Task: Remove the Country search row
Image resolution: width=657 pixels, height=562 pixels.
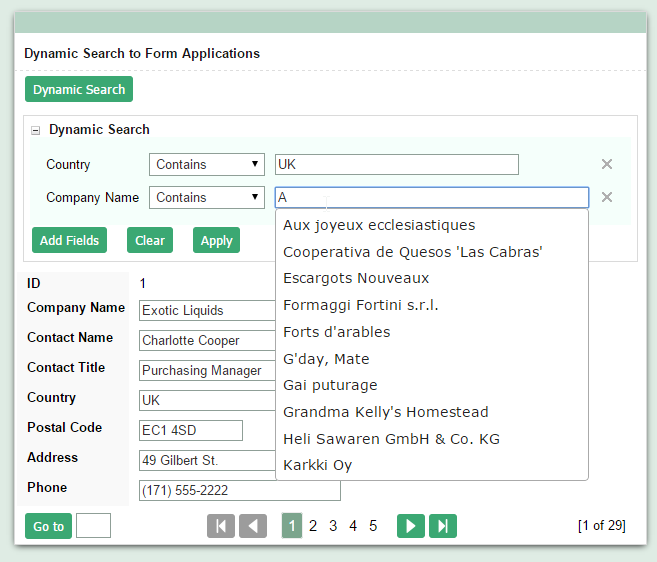Action: coord(607,164)
